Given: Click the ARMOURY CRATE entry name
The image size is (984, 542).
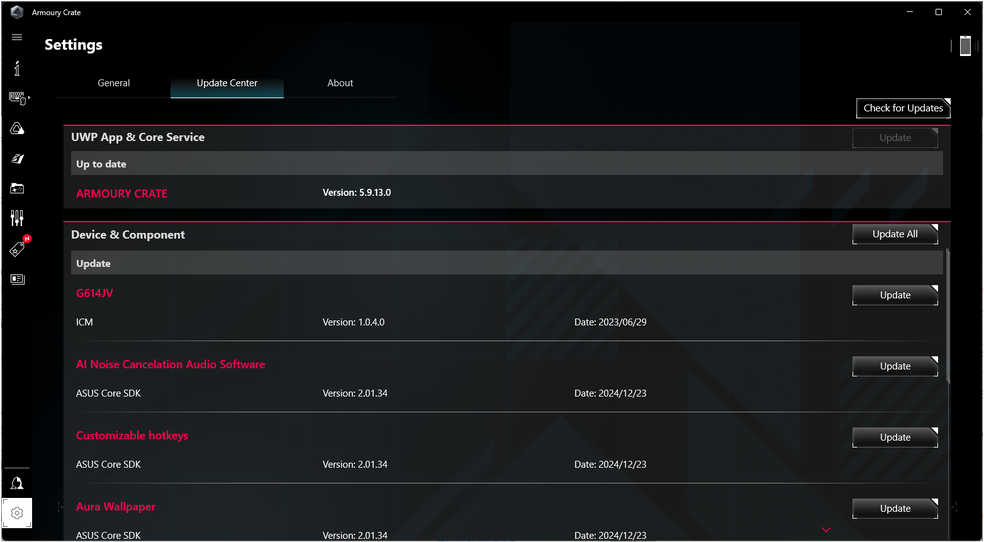Looking at the screenshot, I should click(122, 194).
